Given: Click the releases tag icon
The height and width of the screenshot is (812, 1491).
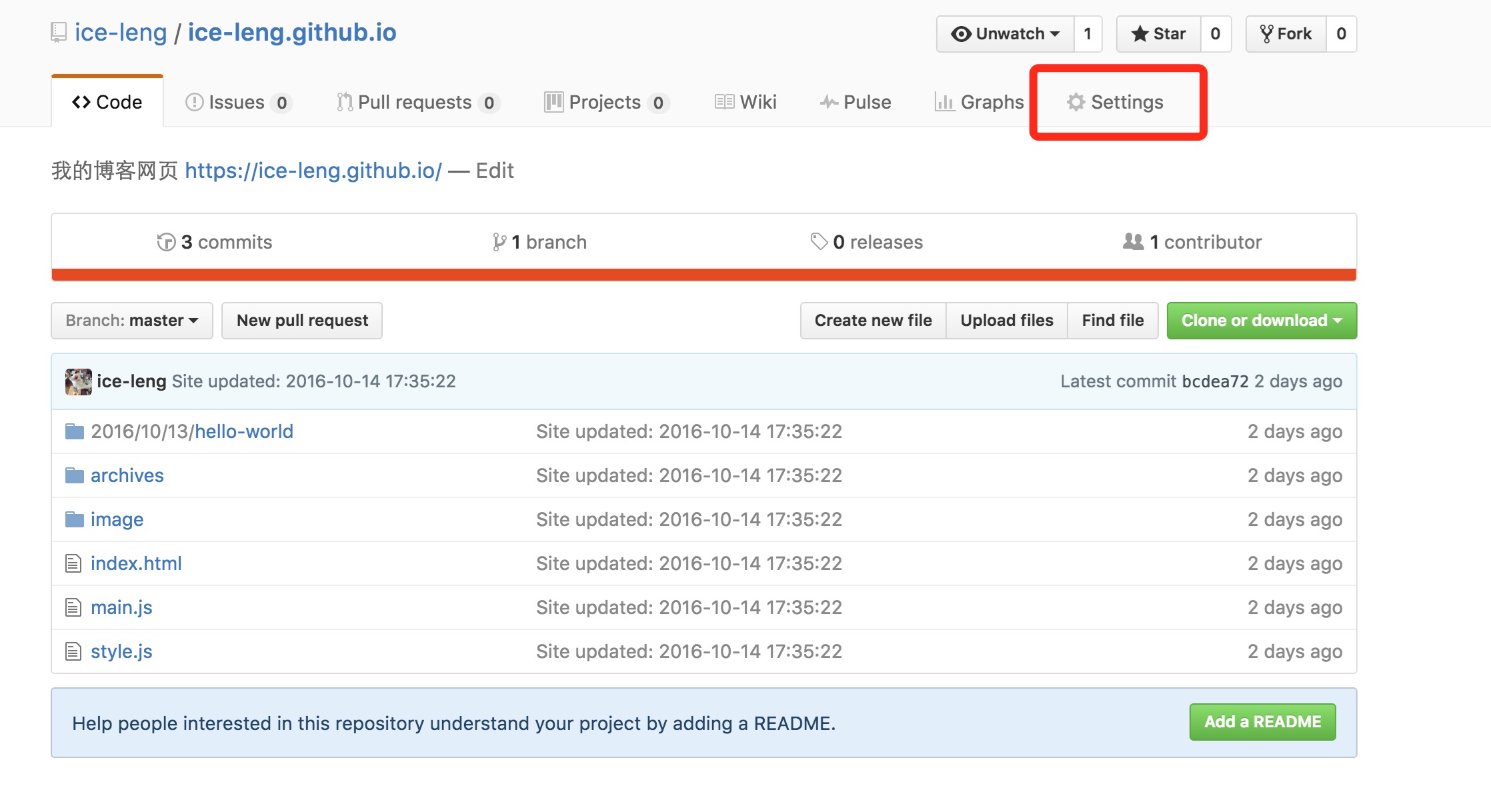Looking at the screenshot, I should point(818,241).
